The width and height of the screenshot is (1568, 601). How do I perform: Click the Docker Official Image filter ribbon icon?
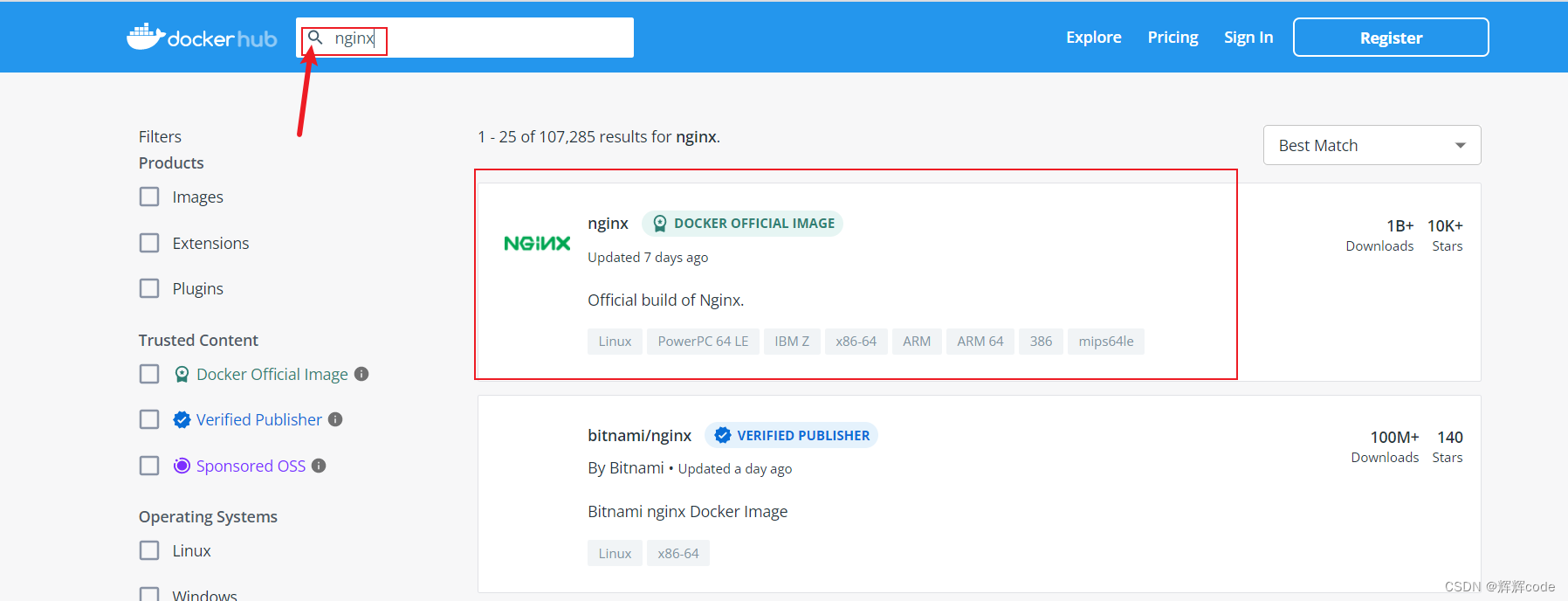click(182, 375)
